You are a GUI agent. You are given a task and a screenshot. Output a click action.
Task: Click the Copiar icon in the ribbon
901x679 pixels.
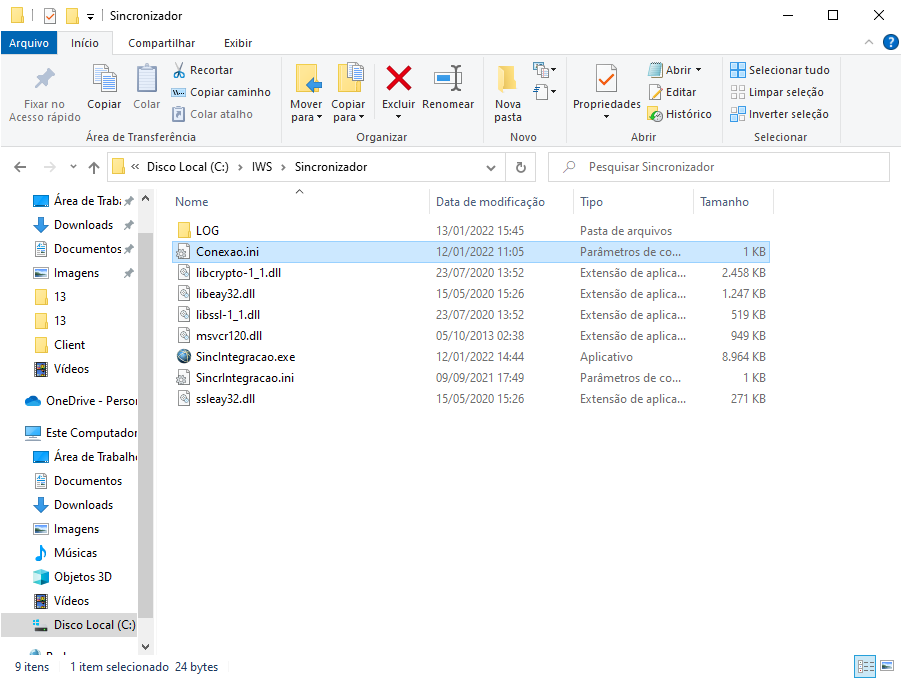pos(104,78)
